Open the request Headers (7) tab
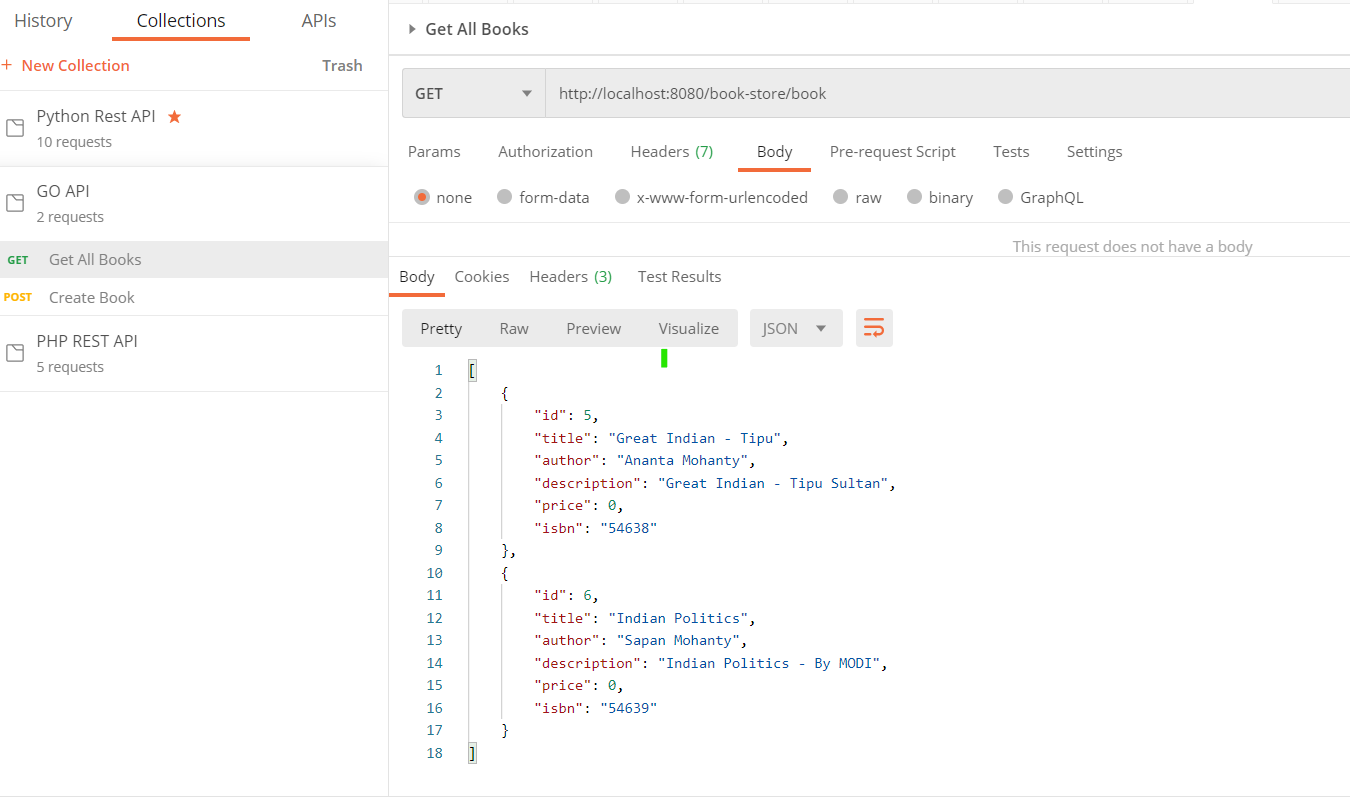 (x=671, y=151)
